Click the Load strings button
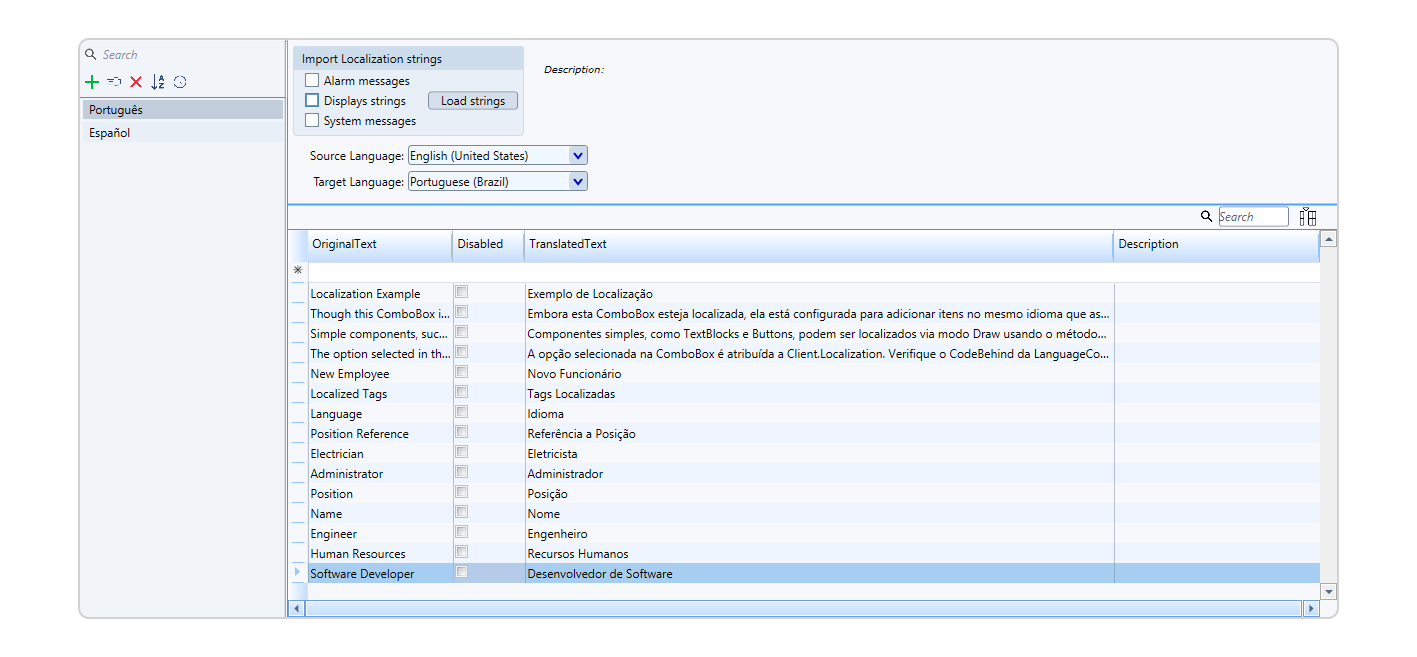Screen dimensions: 1417x657 (473, 101)
